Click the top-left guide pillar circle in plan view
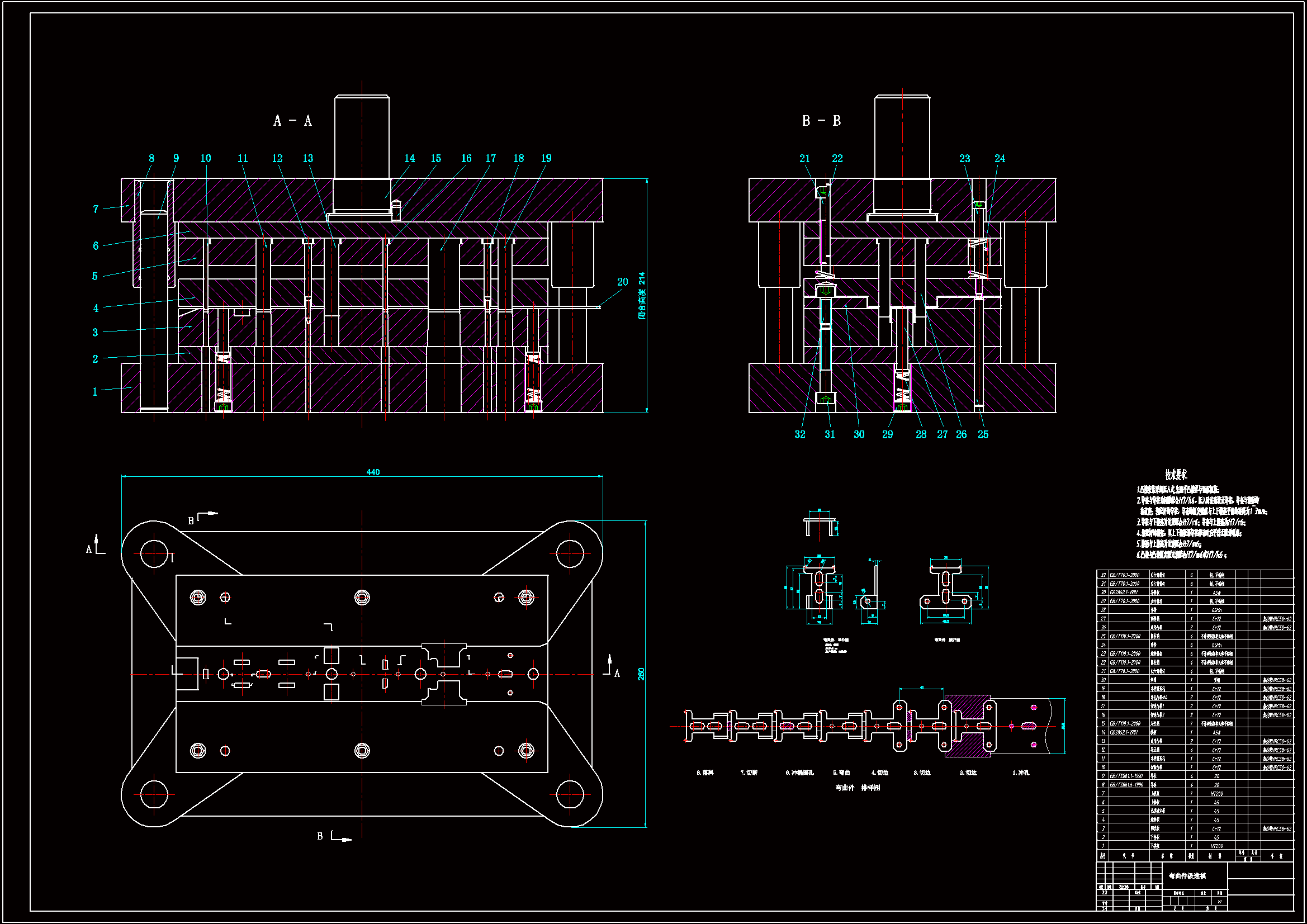 click(x=154, y=553)
